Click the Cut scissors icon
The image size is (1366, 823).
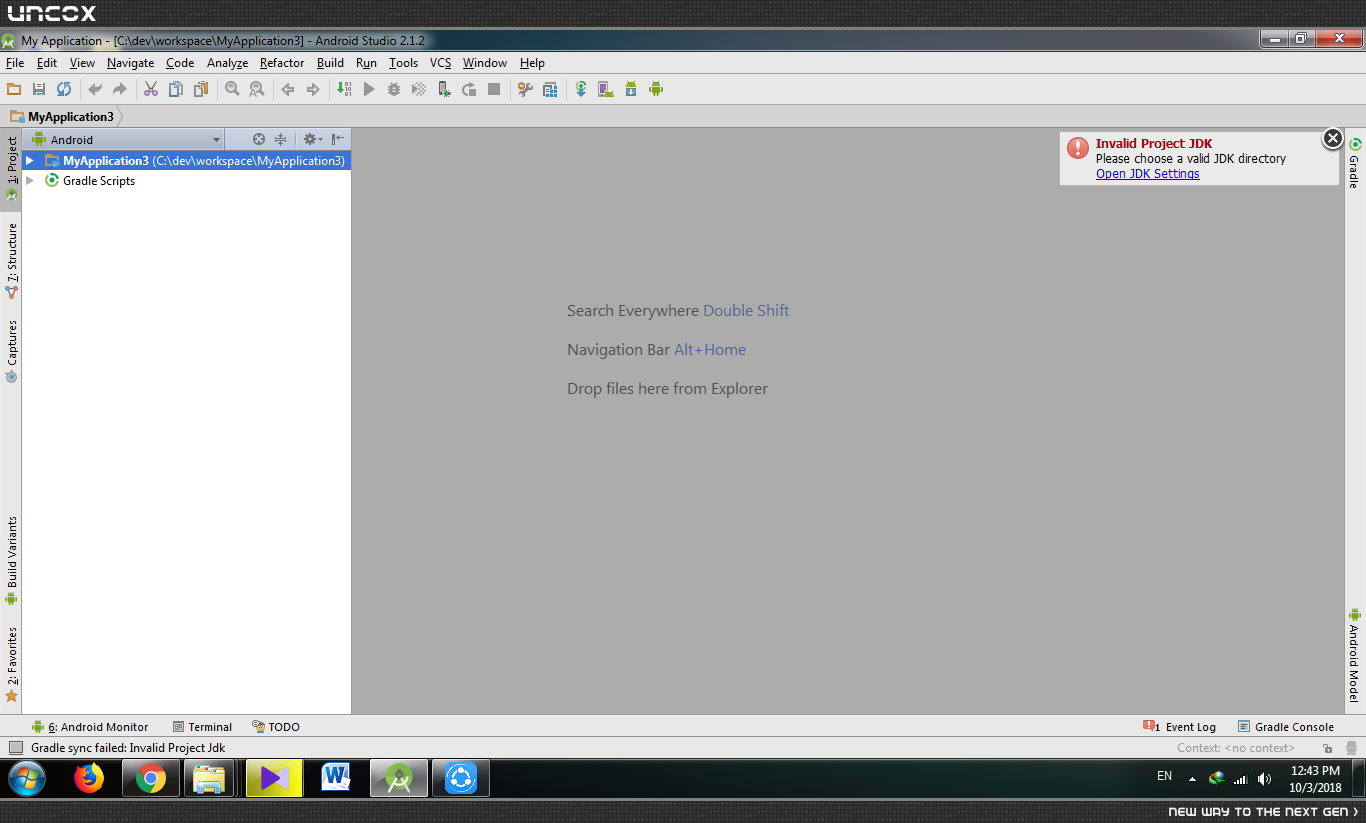(x=151, y=89)
